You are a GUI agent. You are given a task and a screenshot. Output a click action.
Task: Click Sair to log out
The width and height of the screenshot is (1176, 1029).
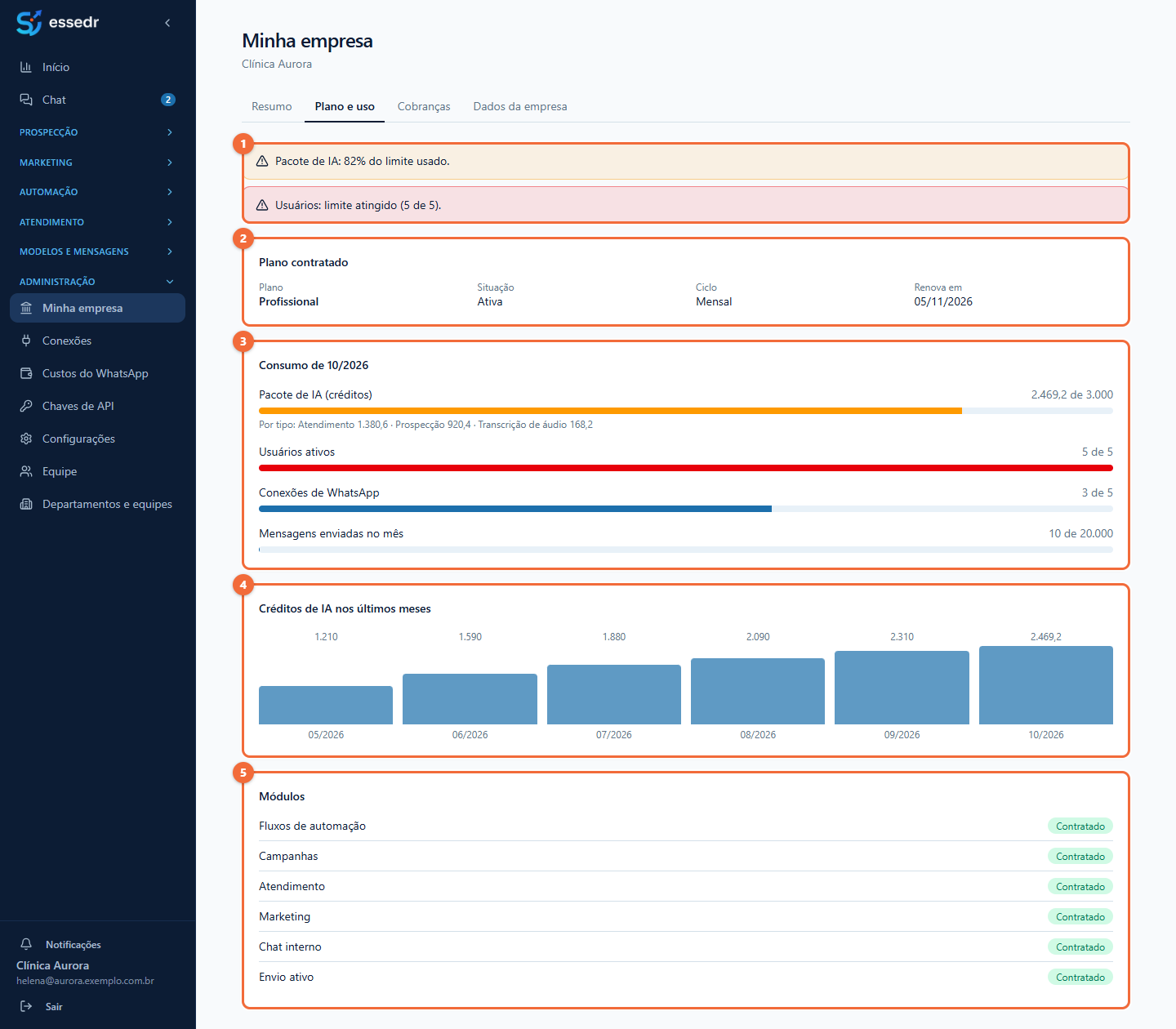(x=54, y=1007)
